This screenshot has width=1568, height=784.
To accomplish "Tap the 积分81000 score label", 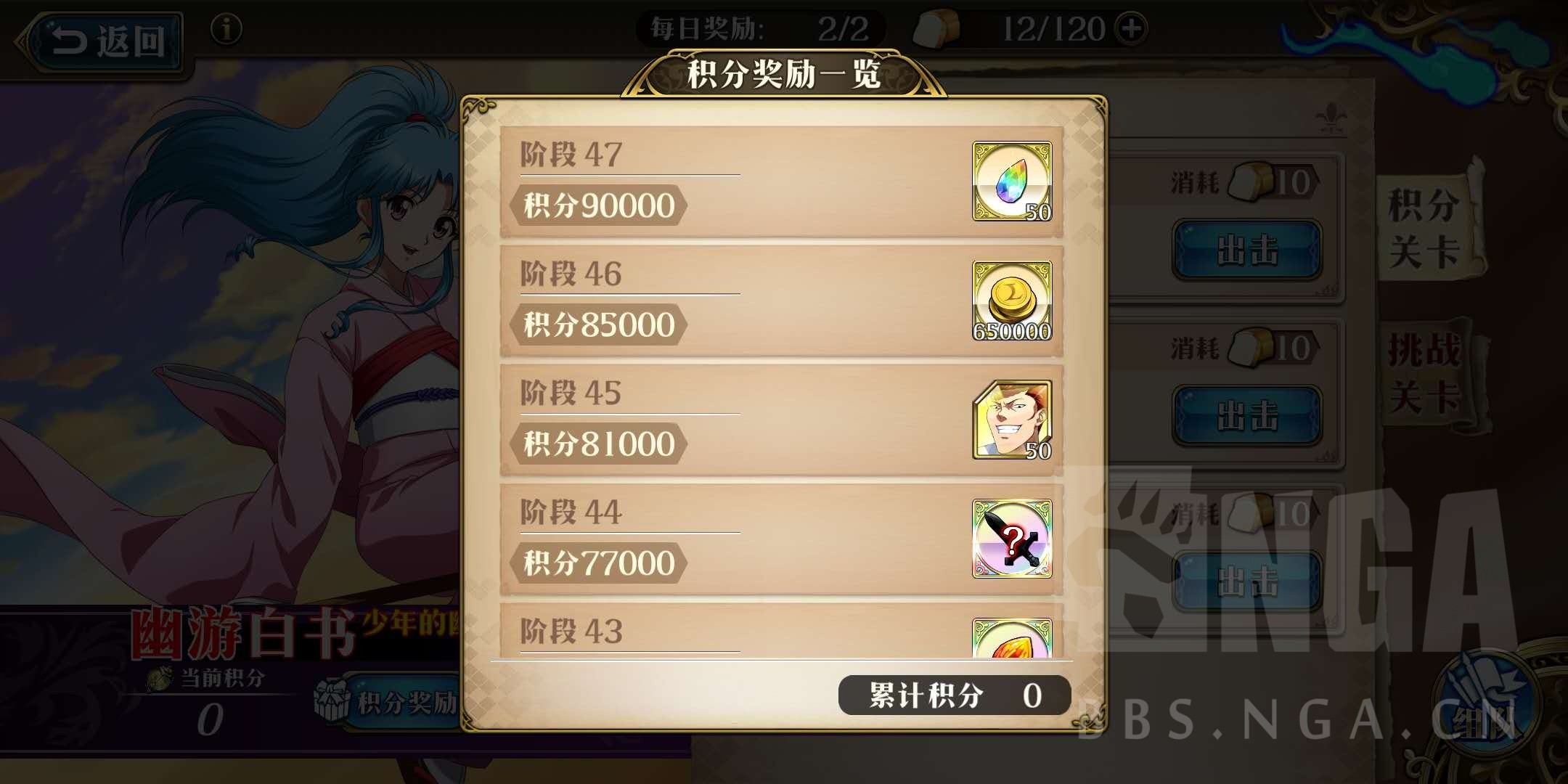I will [599, 444].
